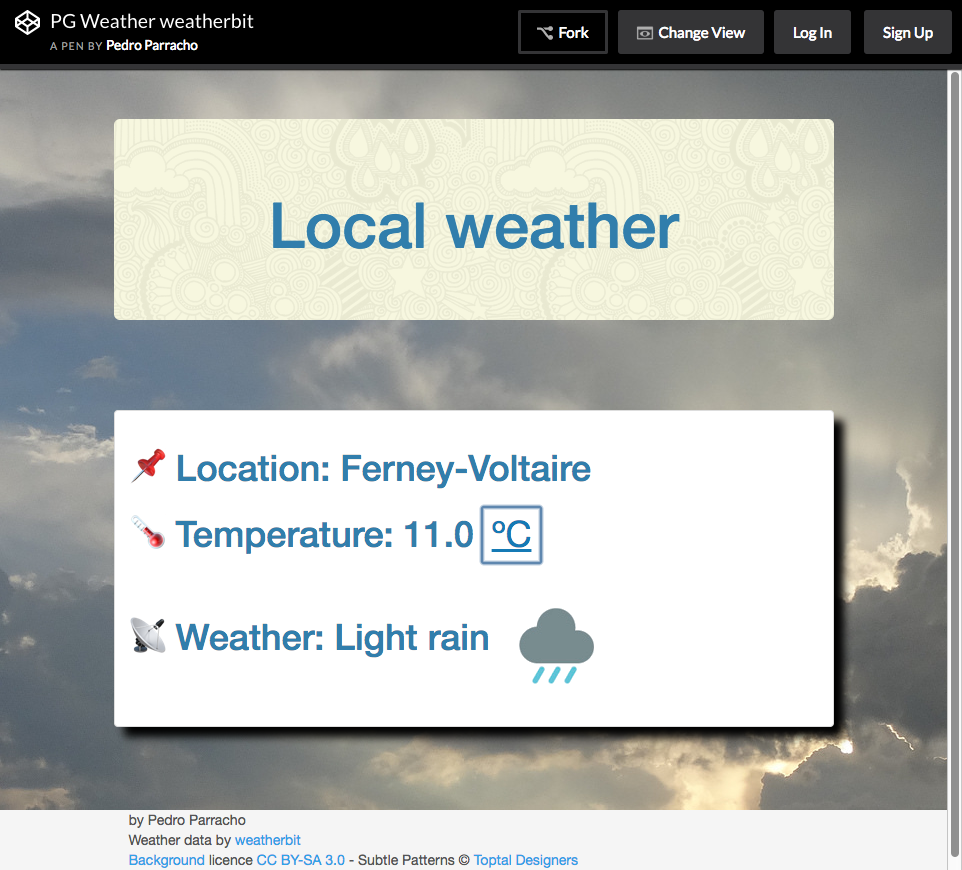Click the Location: Ferney-Voltaire text

[383, 468]
